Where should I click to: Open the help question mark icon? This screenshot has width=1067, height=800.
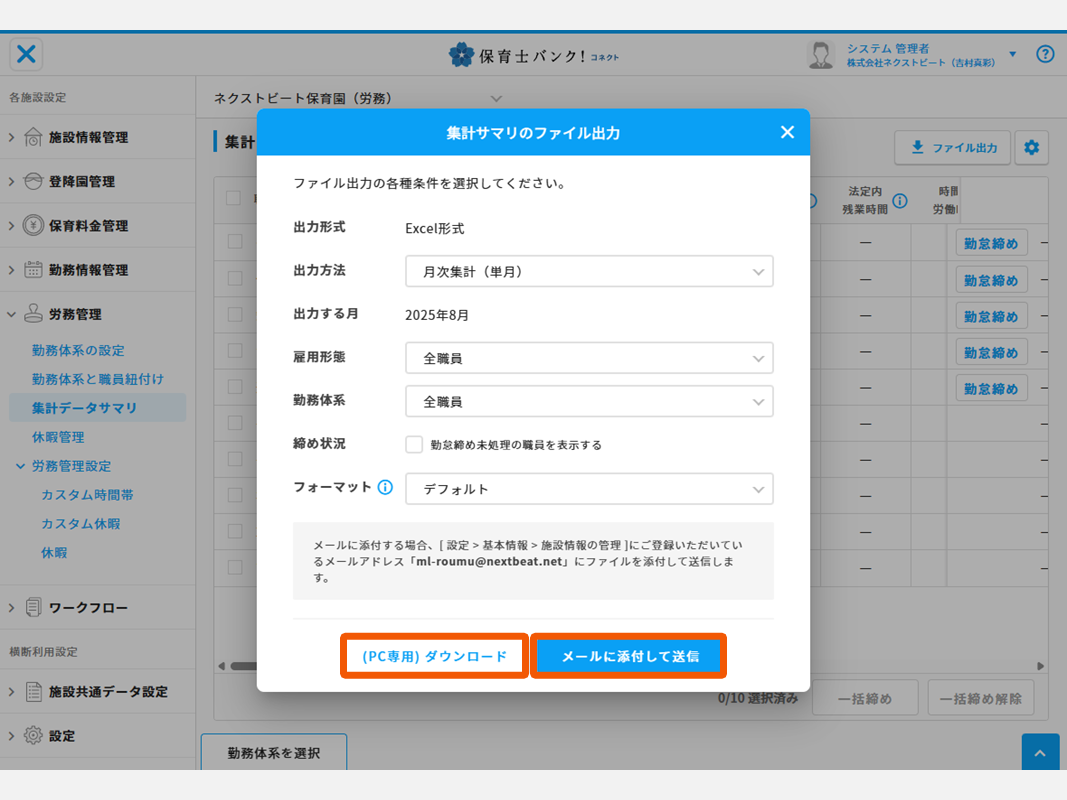click(x=1045, y=54)
